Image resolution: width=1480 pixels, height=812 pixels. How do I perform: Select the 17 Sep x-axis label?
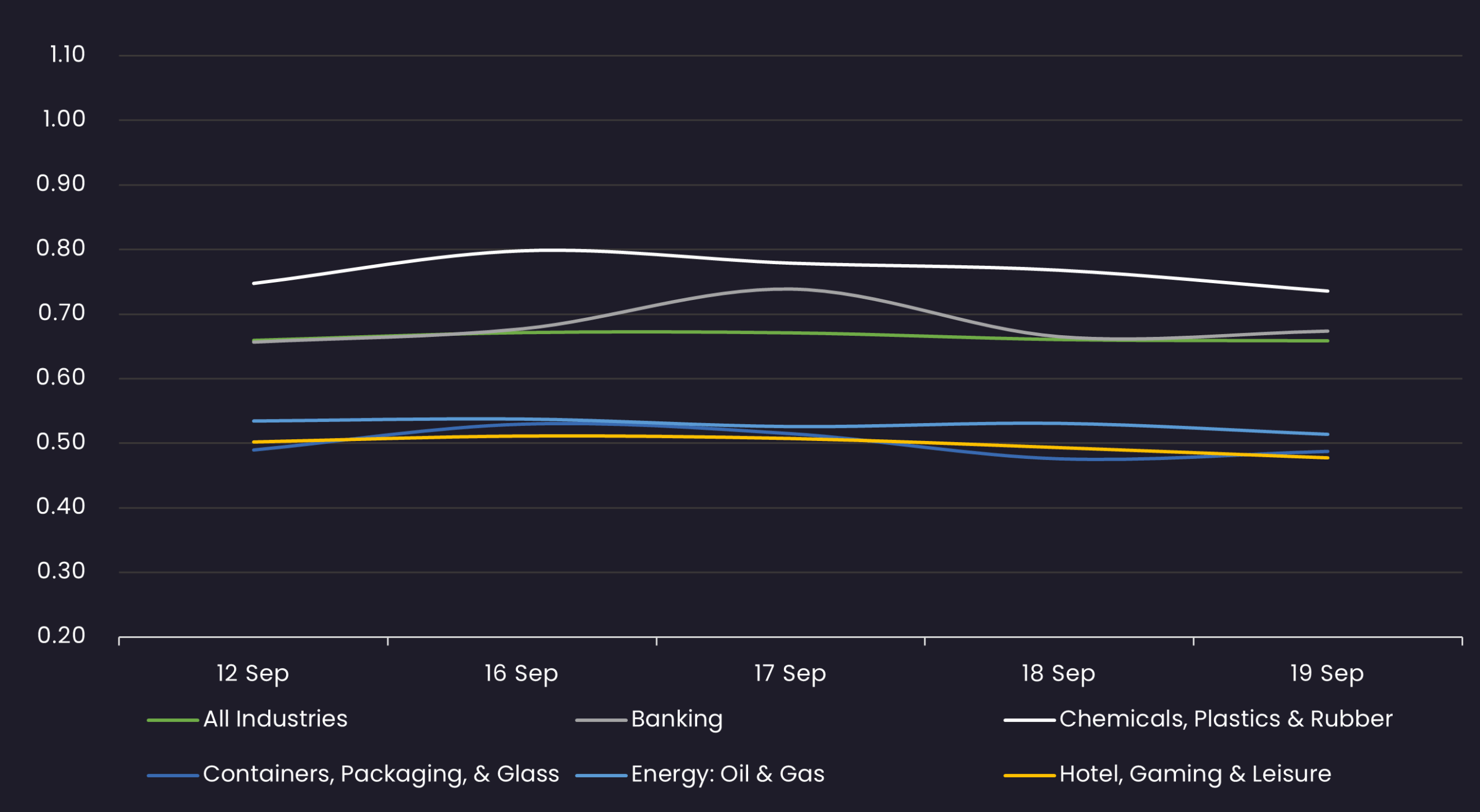[790, 673]
